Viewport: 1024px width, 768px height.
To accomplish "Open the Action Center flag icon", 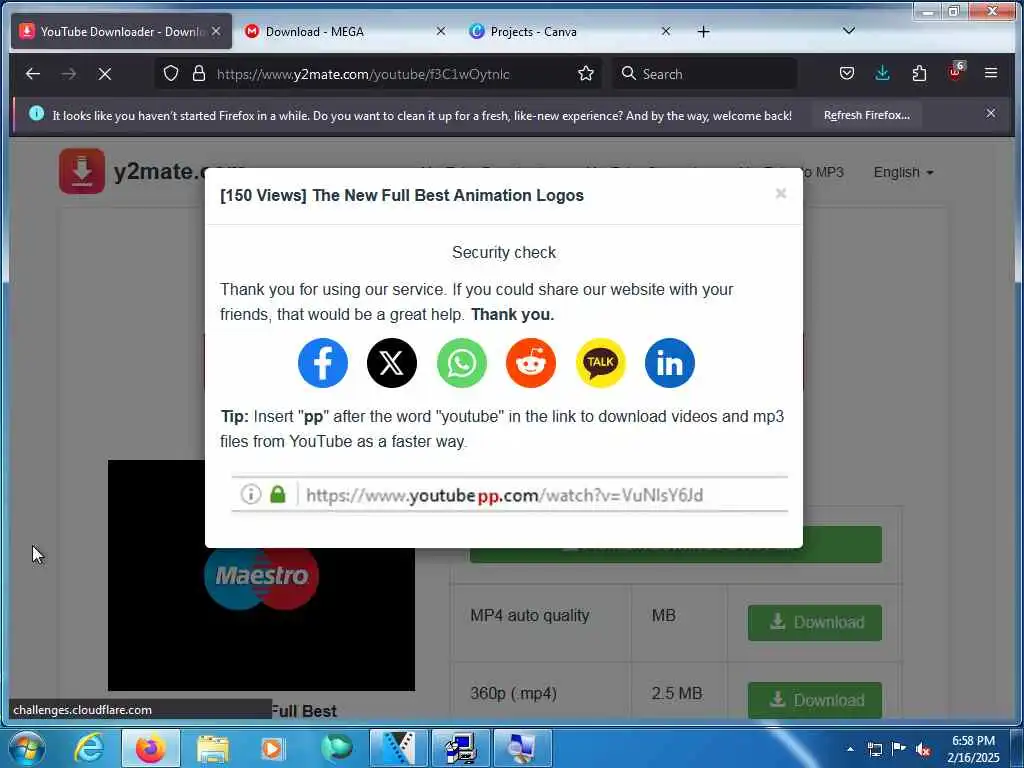I will point(899,749).
